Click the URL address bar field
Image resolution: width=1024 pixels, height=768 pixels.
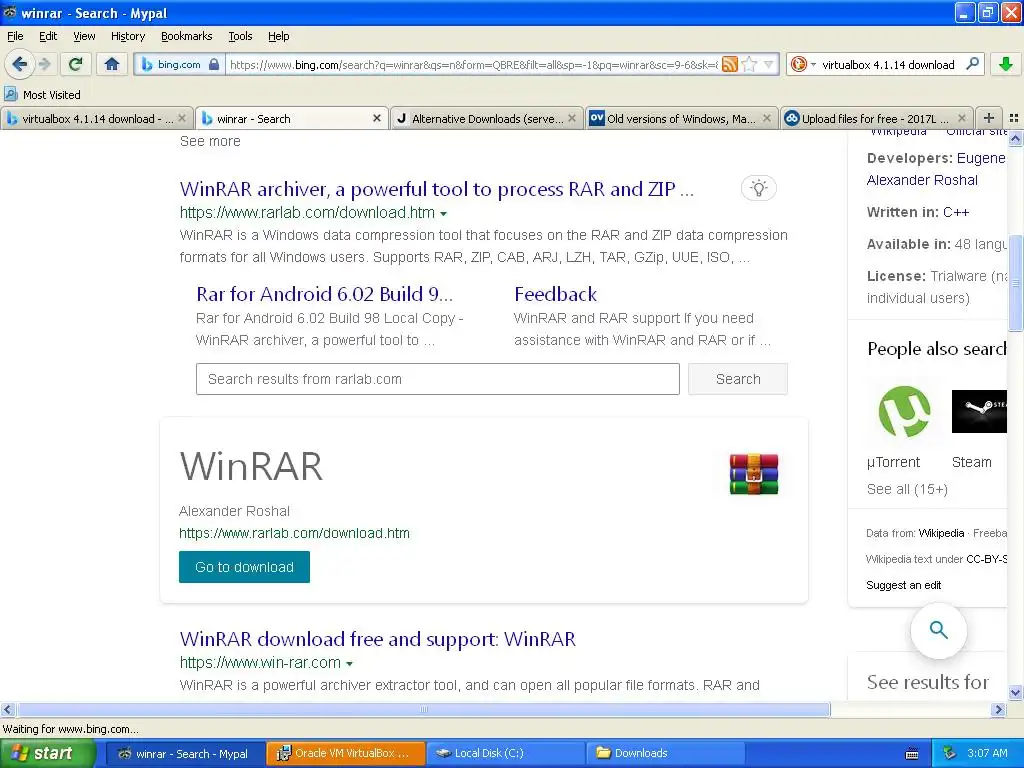click(x=473, y=64)
